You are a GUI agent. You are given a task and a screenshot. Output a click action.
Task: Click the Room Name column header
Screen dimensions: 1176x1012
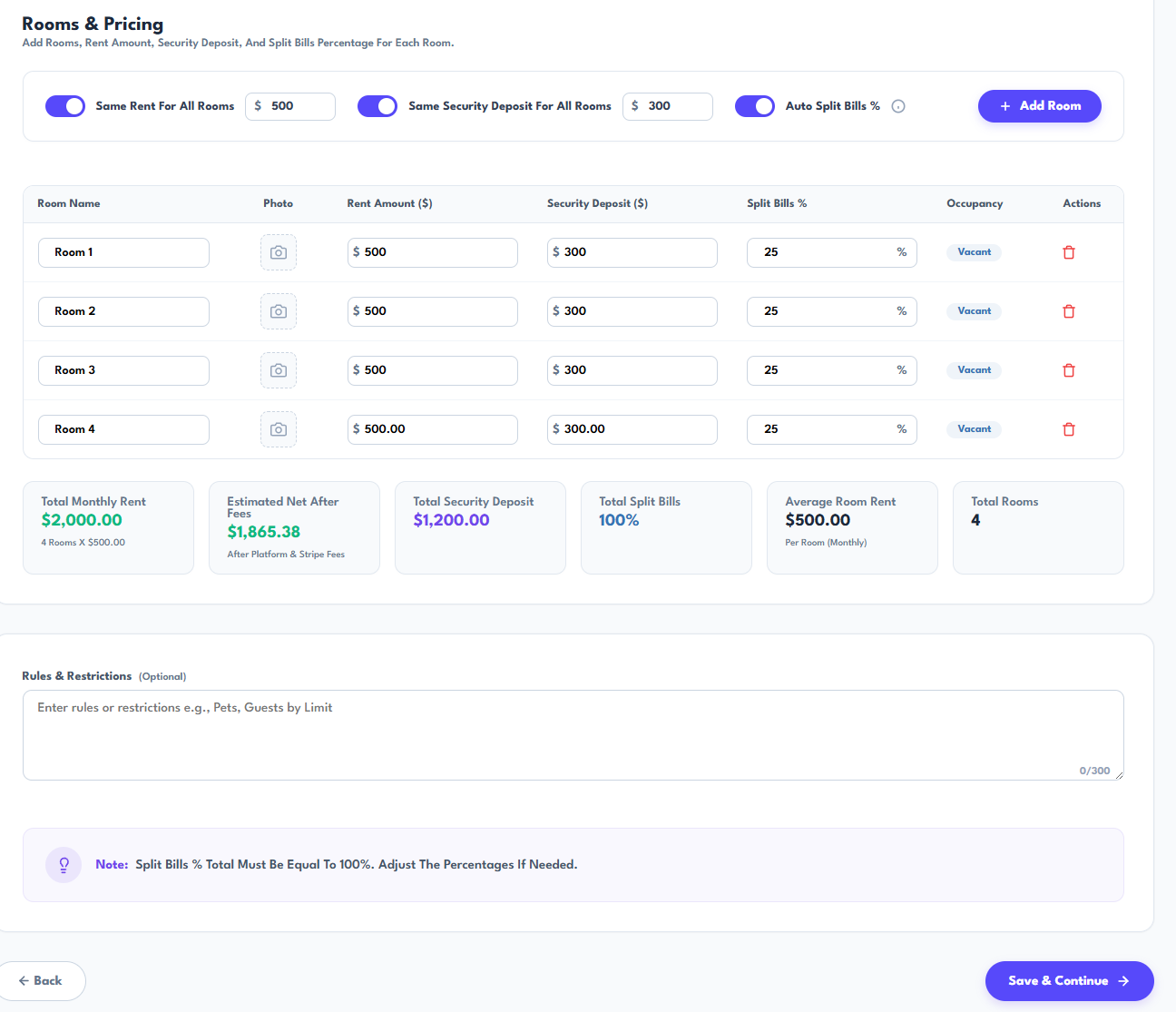69,203
